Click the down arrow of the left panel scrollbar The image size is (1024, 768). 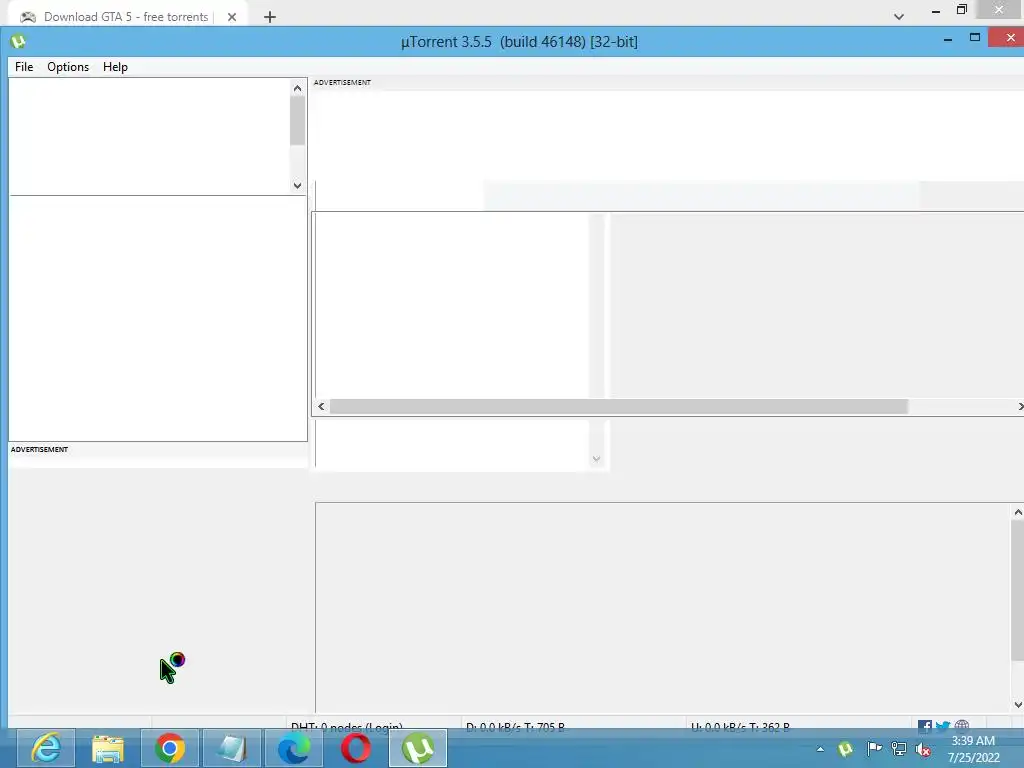click(298, 185)
